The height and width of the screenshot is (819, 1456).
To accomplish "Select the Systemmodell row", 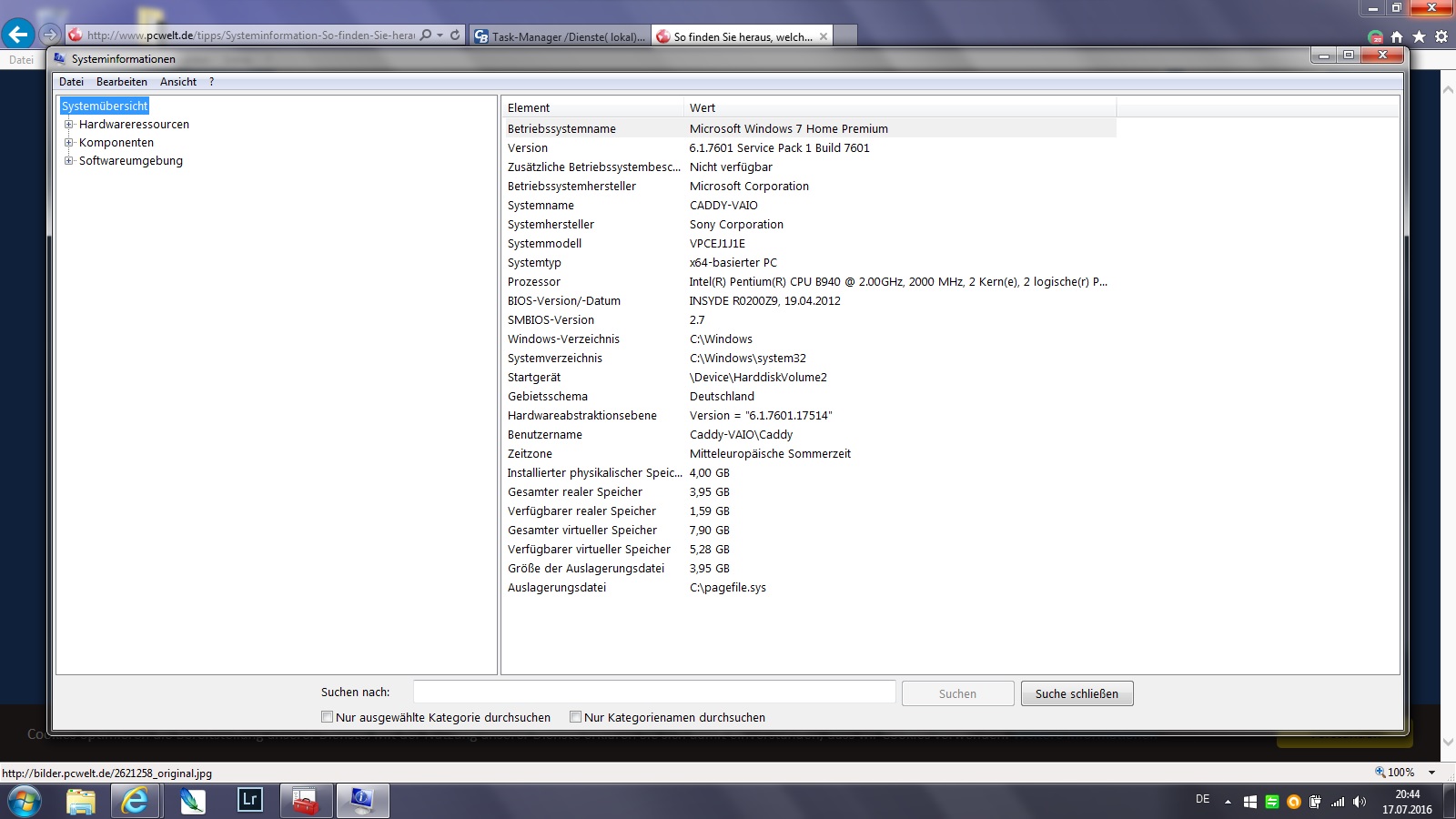I will click(809, 244).
